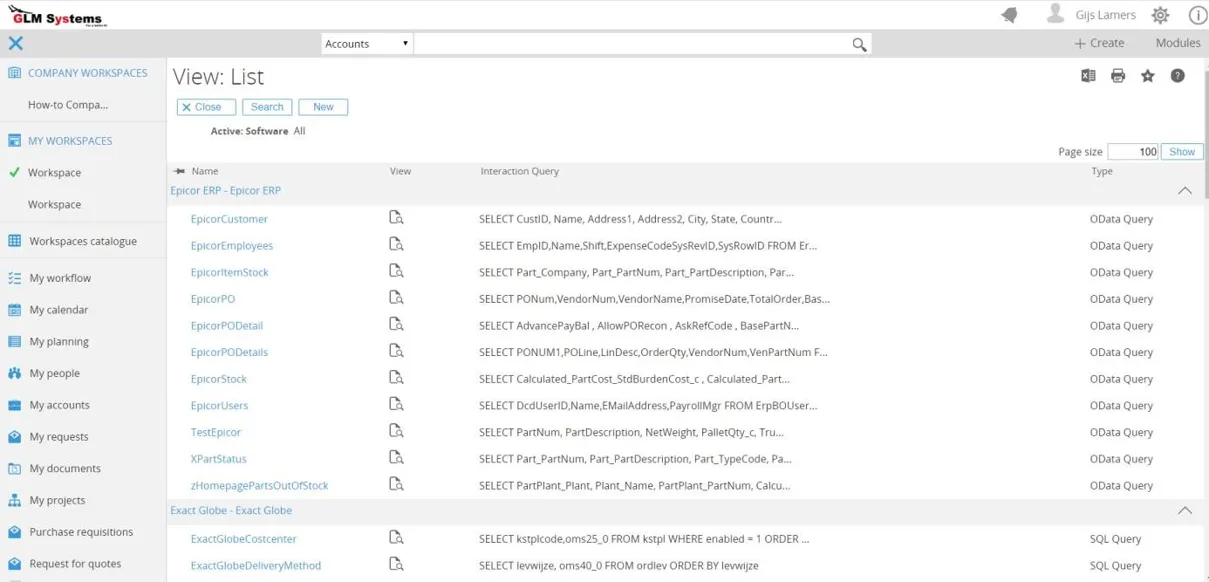Image resolution: width=1209 pixels, height=582 pixels.
Task: Print the current view
Action: click(x=1118, y=75)
